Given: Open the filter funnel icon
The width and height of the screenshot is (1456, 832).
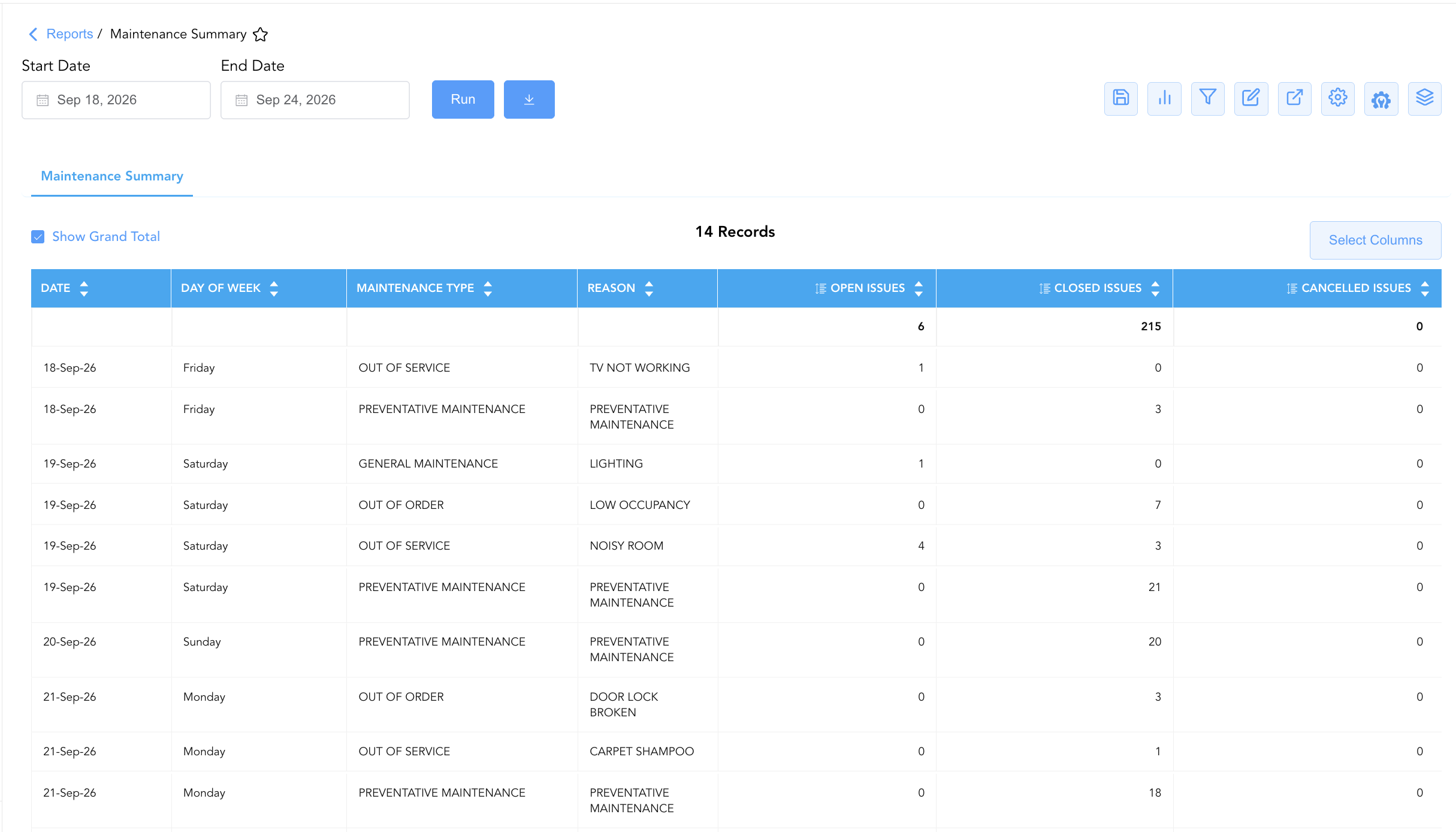Looking at the screenshot, I should (x=1207, y=98).
